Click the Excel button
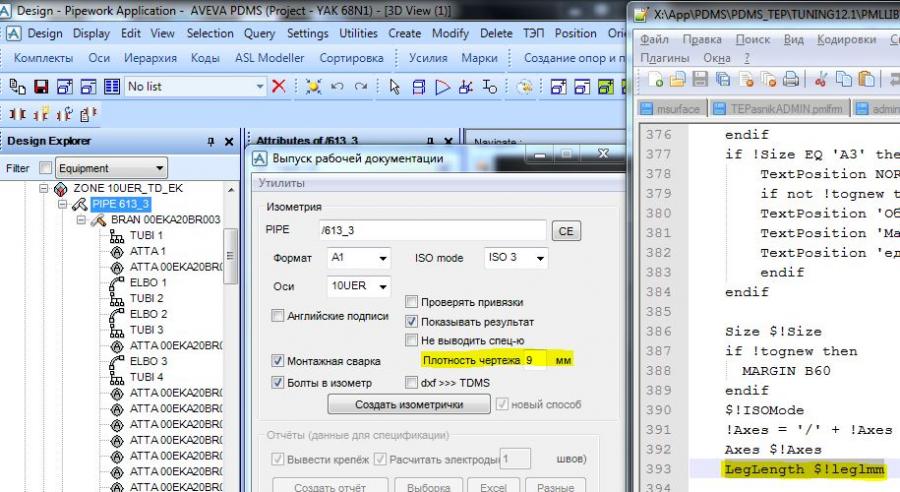Image resolution: width=900 pixels, height=492 pixels. point(493,487)
